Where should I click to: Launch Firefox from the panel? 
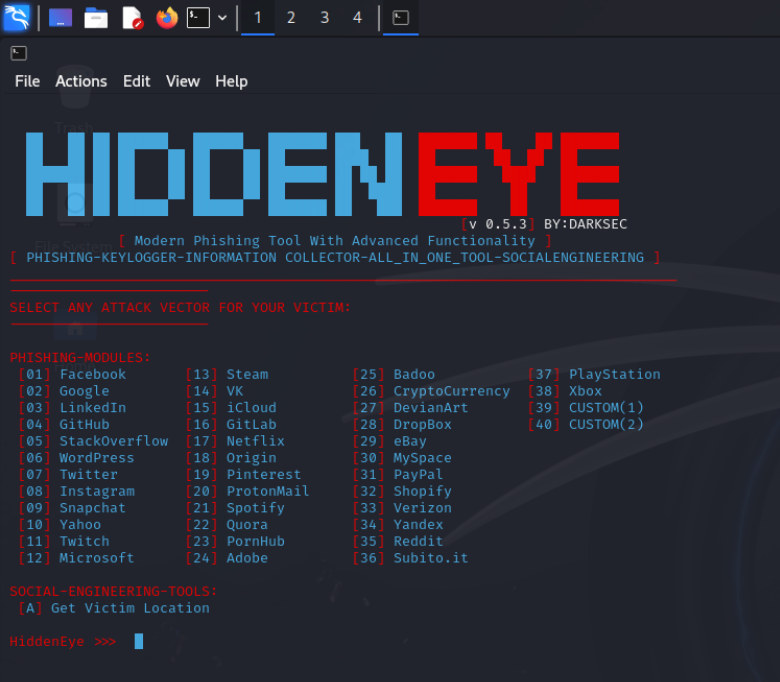167,18
